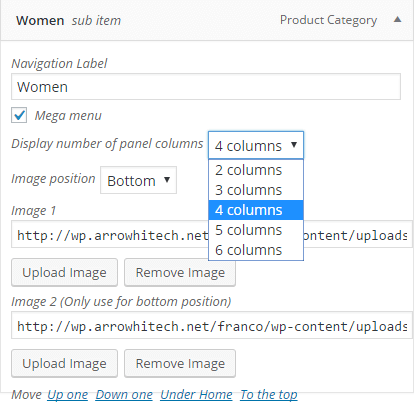Click the Image 1 URL field
Viewport: 414px width, 418px height.
click(x=212, y=234)
